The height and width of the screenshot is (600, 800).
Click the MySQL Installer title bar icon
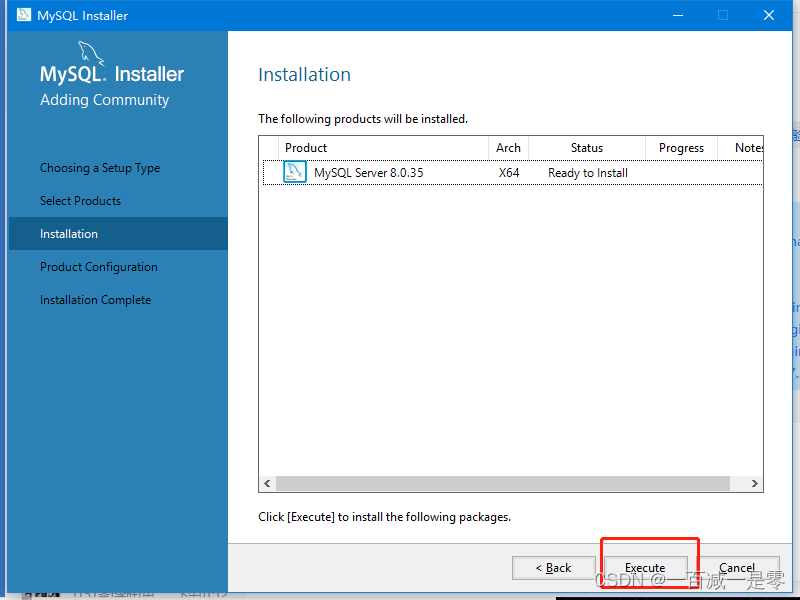tap(23, 15)
